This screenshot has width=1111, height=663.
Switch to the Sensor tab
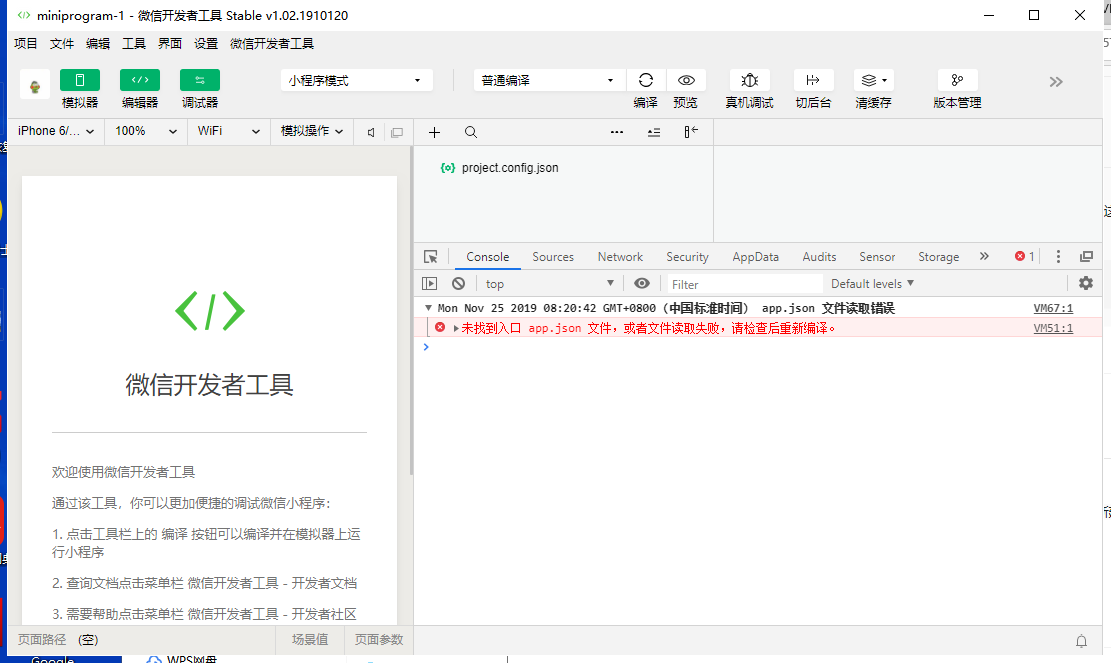(x=877, y=256)
